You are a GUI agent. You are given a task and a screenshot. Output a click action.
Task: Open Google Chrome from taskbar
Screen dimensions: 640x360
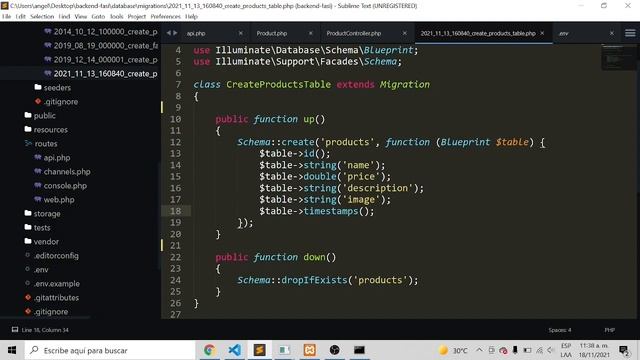[209, 350]
